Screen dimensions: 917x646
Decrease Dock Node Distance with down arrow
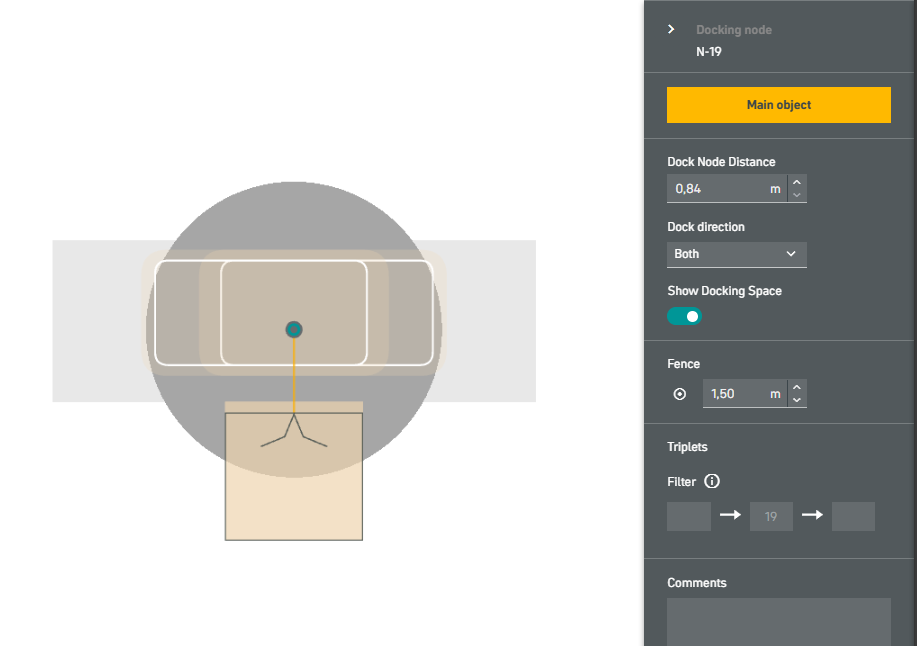click(797, 195)
